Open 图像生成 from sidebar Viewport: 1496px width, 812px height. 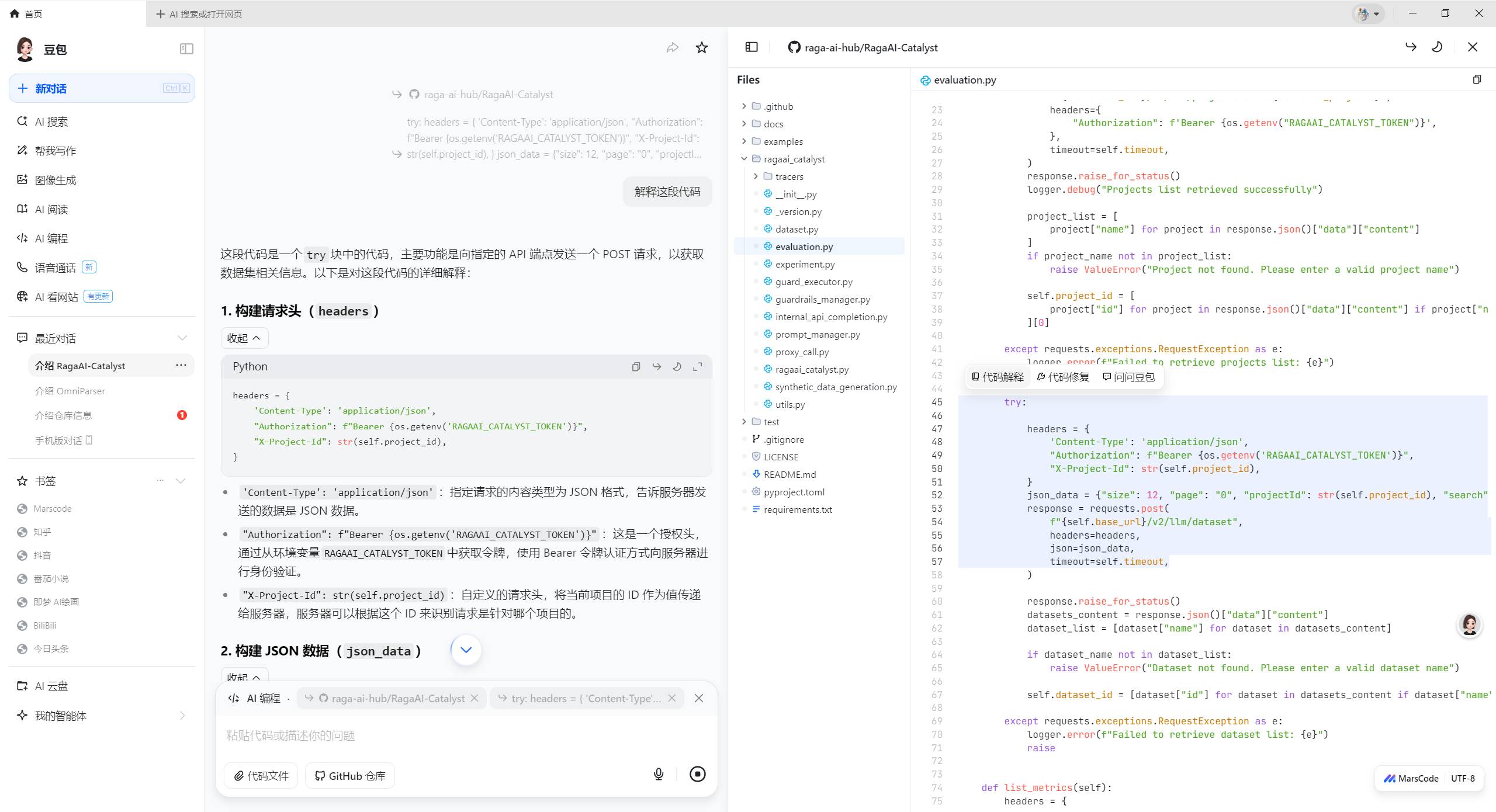click(x=102, y=180)
